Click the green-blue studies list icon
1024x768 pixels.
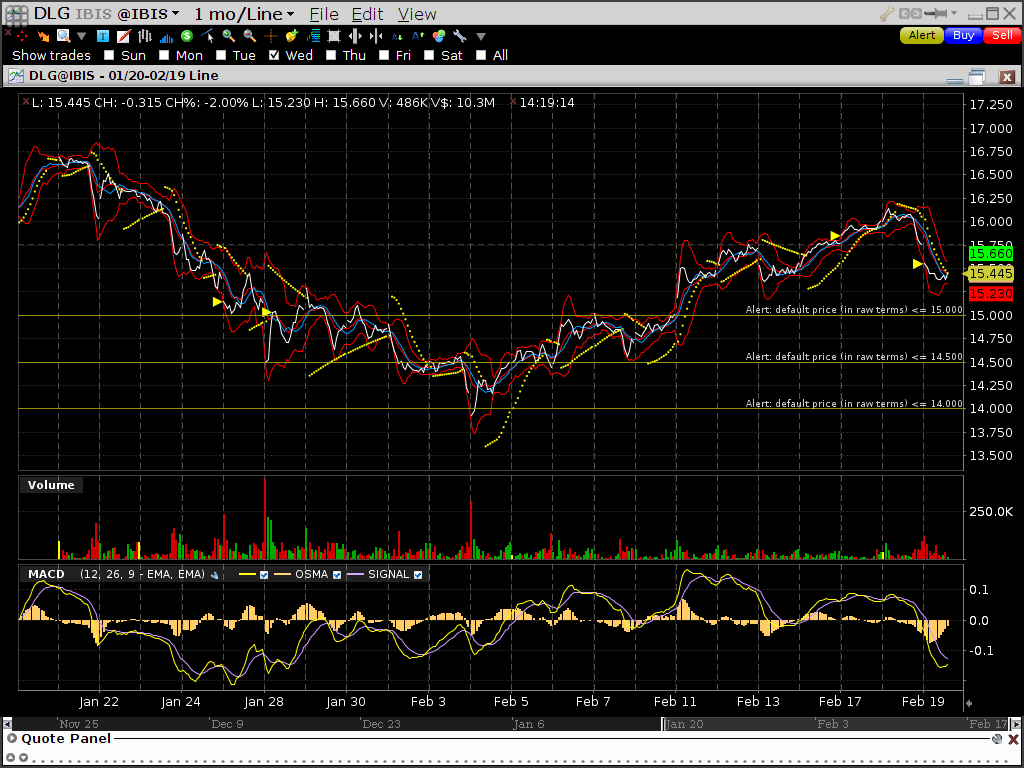coord(313,36)
